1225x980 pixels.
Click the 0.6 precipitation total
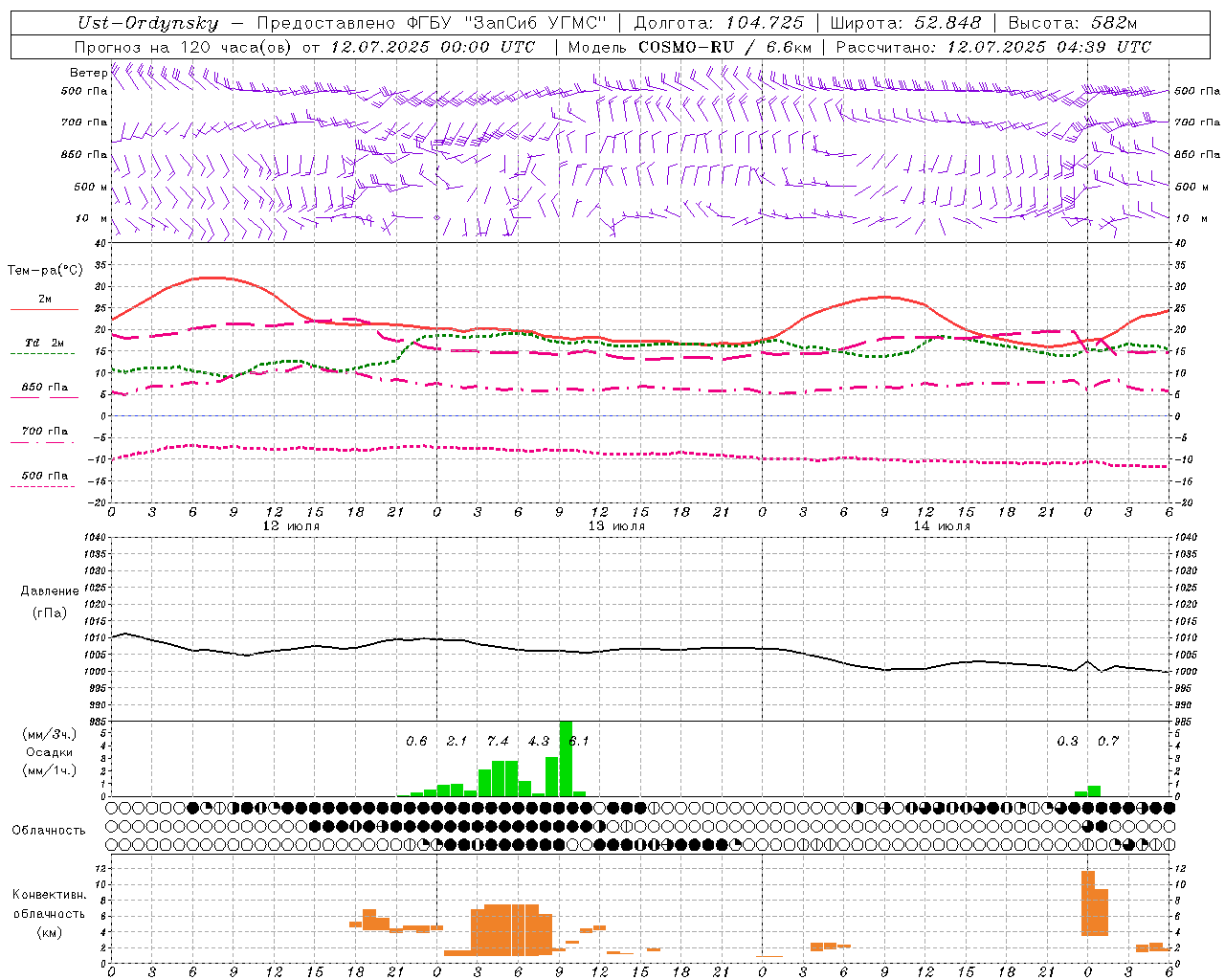[416, 741]
